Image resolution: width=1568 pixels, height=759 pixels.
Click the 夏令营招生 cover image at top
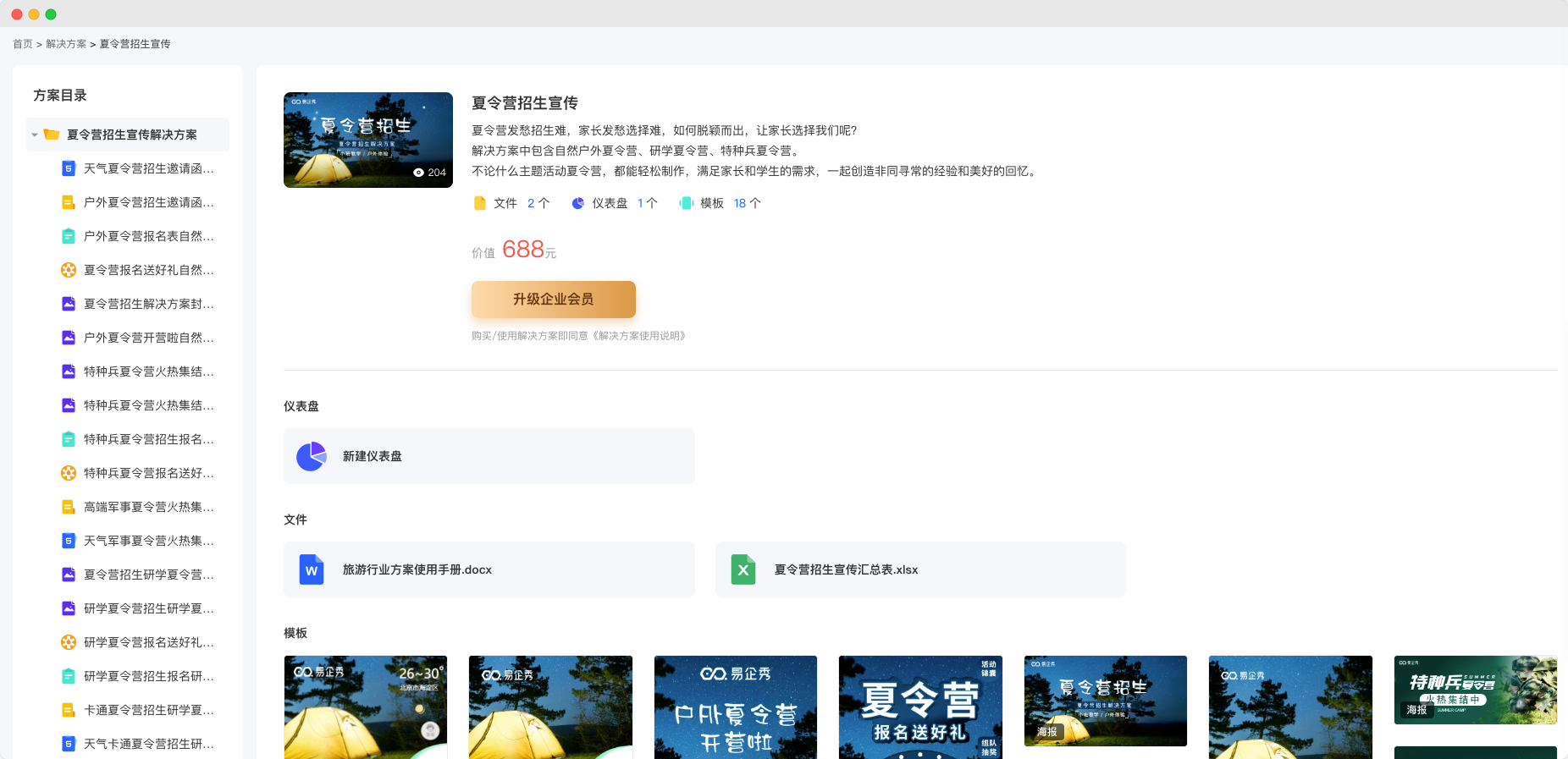pos(368,140)
